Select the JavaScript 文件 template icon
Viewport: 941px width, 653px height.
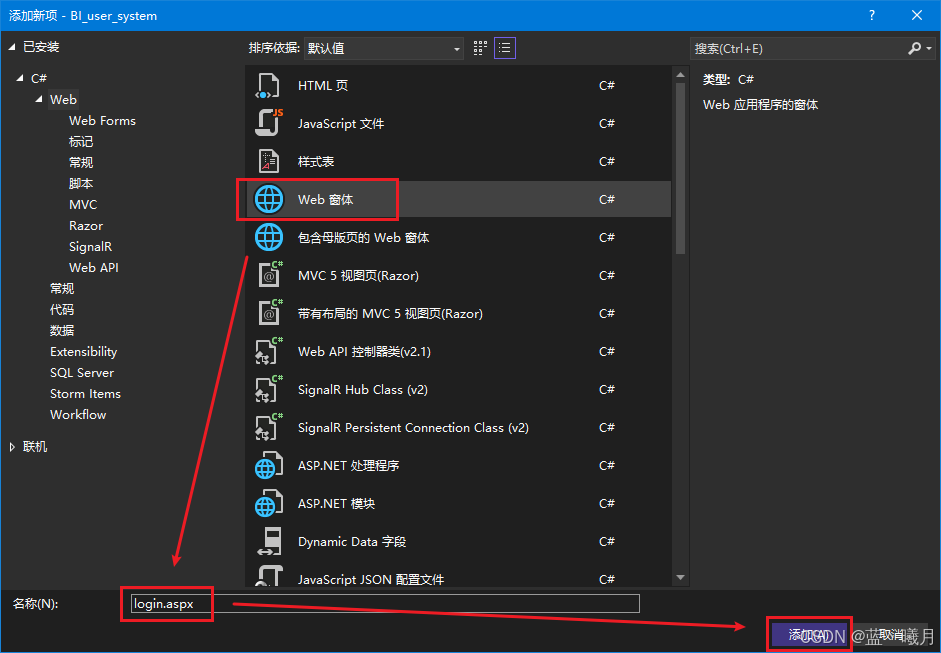(268, 124)
